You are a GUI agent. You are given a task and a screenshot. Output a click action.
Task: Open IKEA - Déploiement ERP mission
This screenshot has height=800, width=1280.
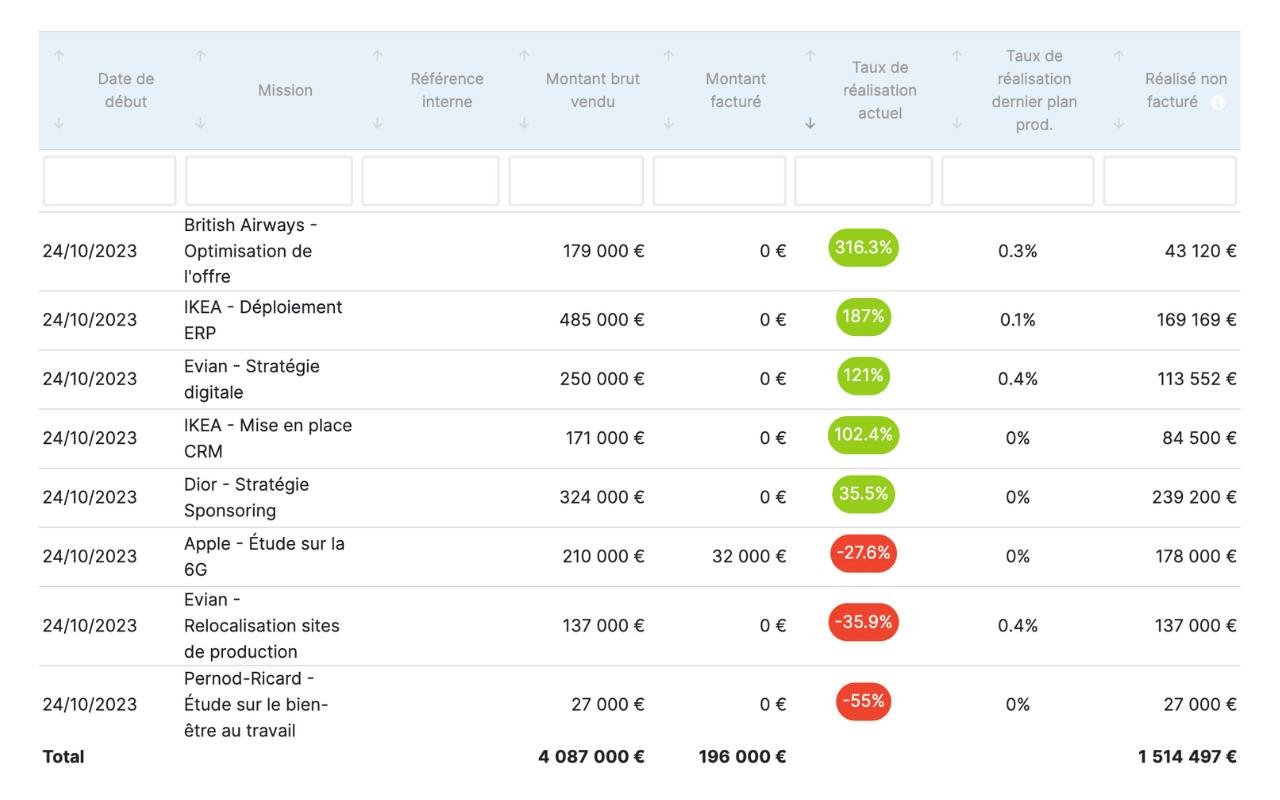263,320
